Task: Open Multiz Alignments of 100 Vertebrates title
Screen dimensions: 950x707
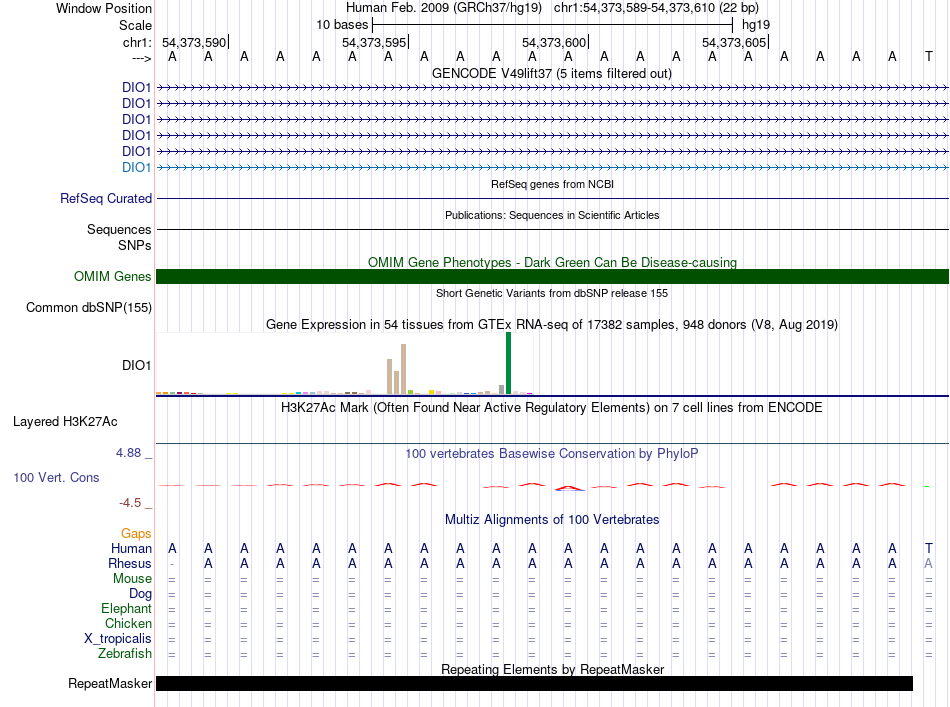Action: click(x=552, y=520)
